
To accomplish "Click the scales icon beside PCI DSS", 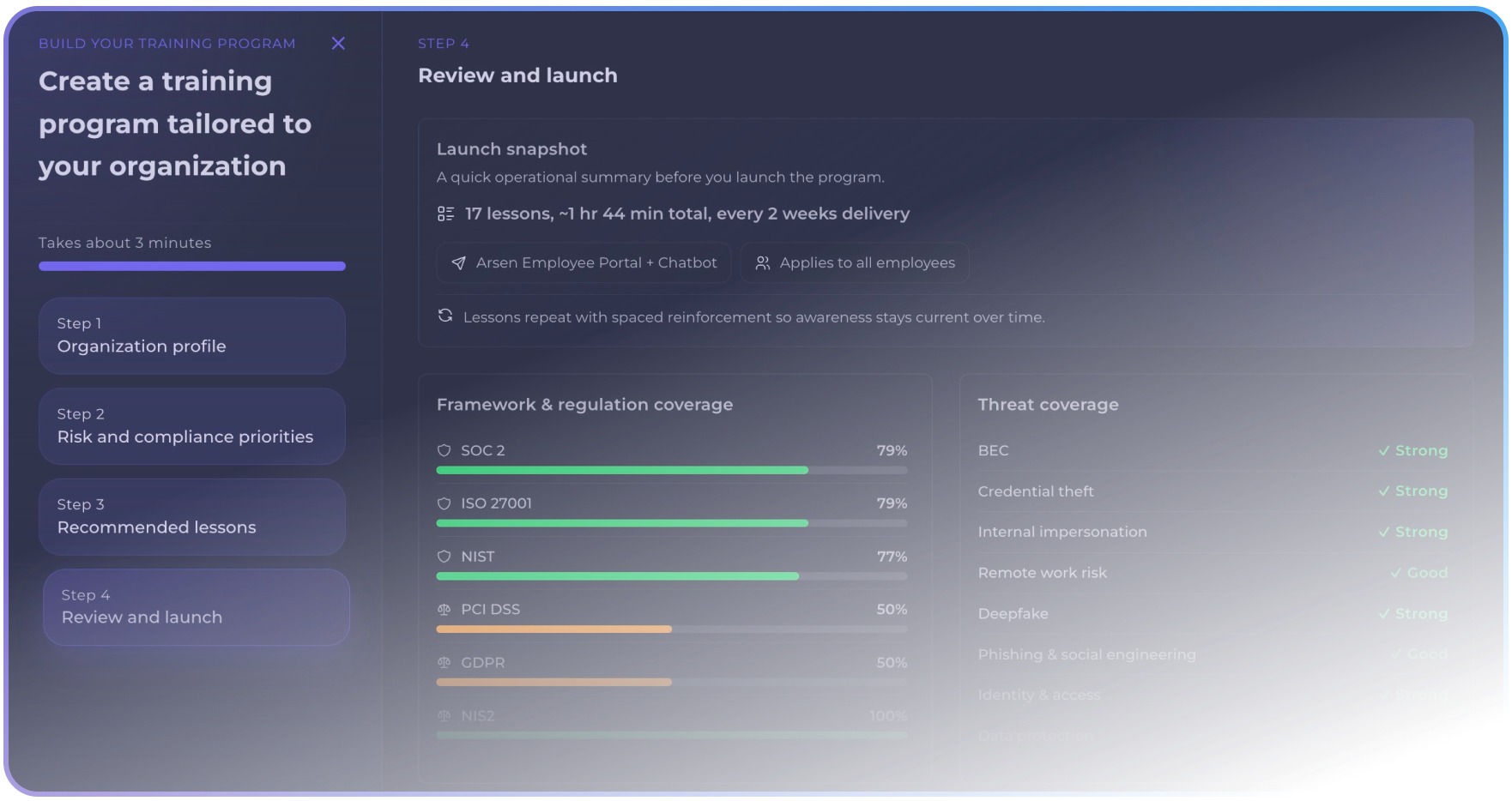I will pyautogui.click(x=444, y=610).
